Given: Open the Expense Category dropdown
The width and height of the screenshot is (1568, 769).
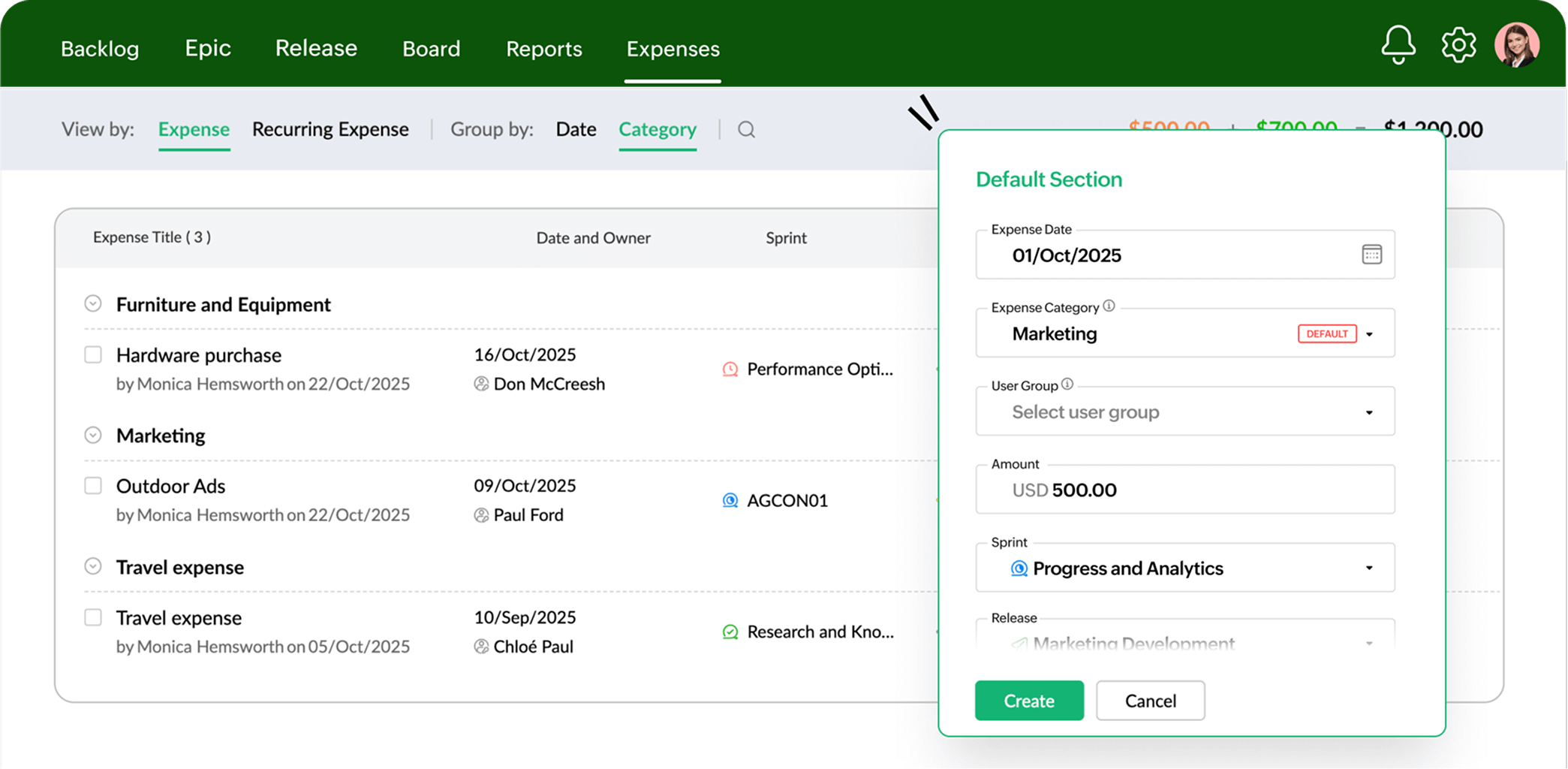Looking at the screenshot, I should (1370, 333).
